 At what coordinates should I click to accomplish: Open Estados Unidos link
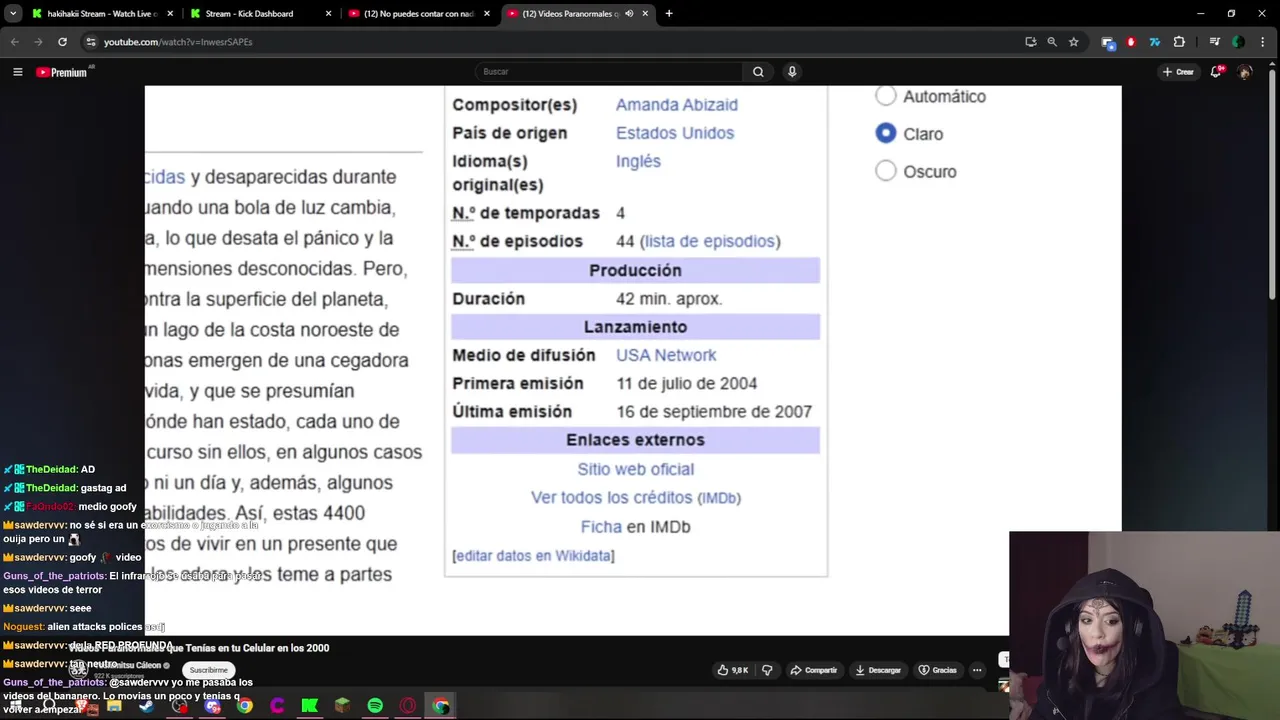click(675, 133)
